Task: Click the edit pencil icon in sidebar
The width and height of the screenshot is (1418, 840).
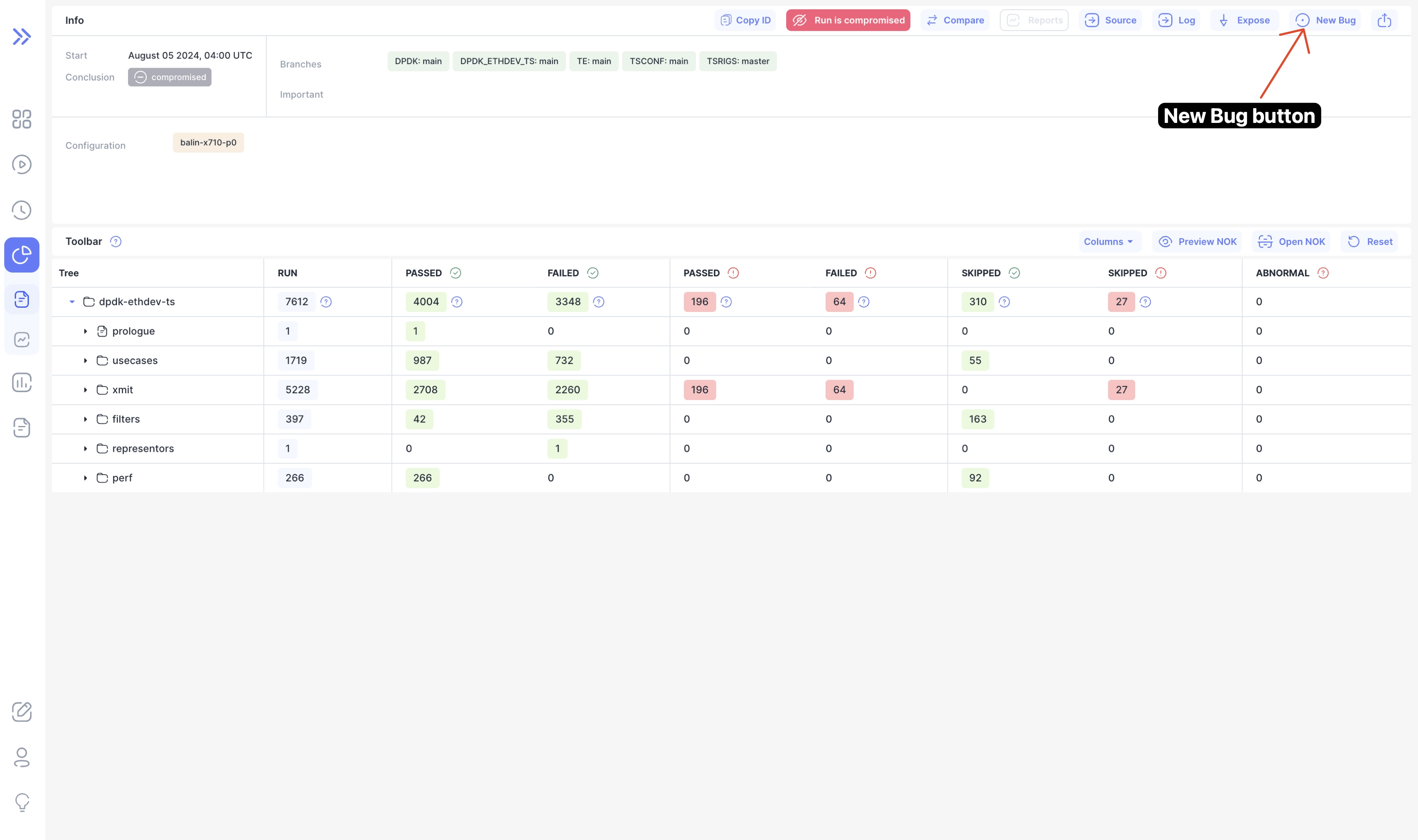Action: (x=22, y=712)
